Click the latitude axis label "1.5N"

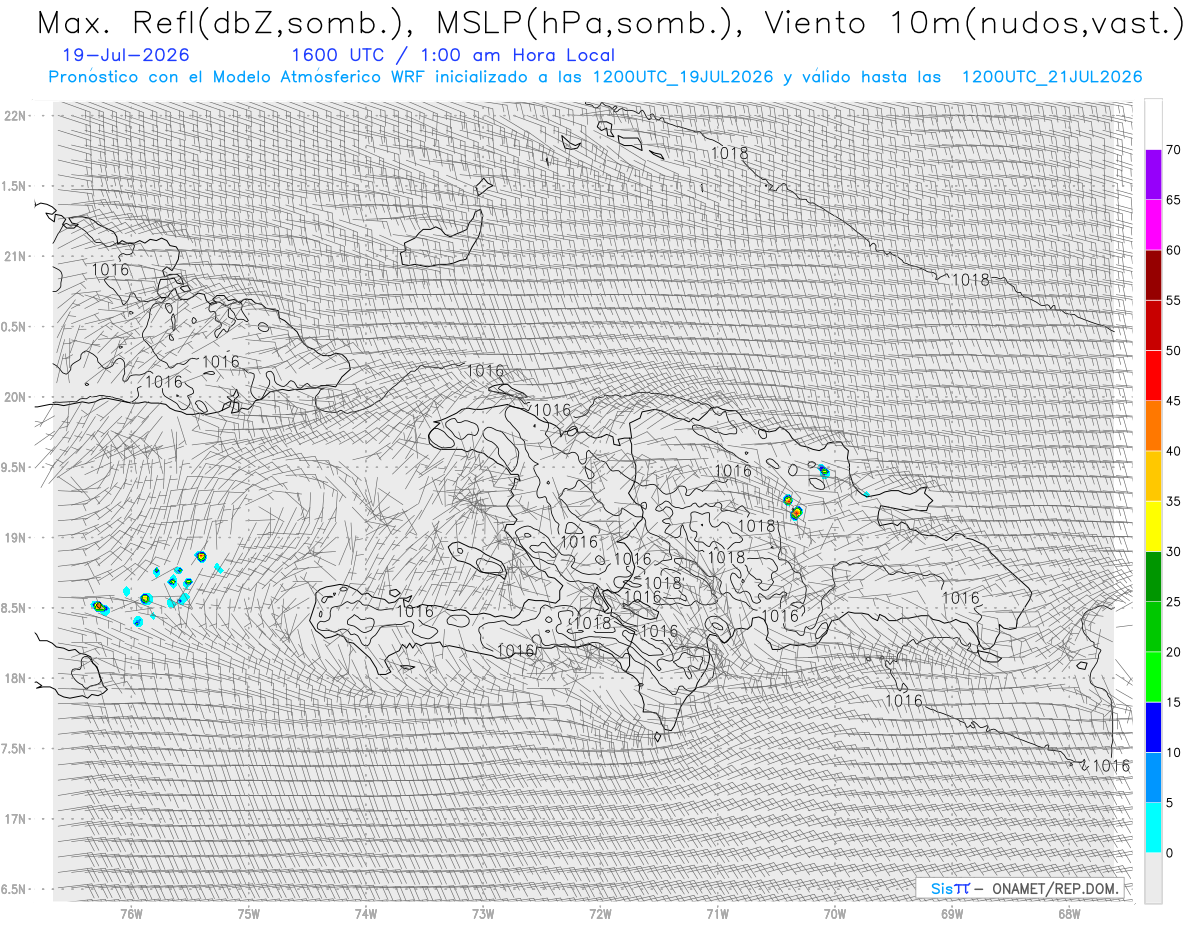pyautogui.click(x=15, y=186)
